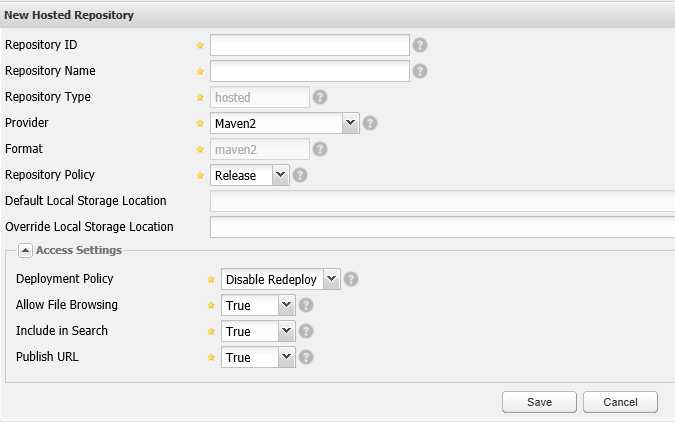The image size is (675, 422).
Task: Click help icon beside Format field
Action: click(x=320, y=149)
